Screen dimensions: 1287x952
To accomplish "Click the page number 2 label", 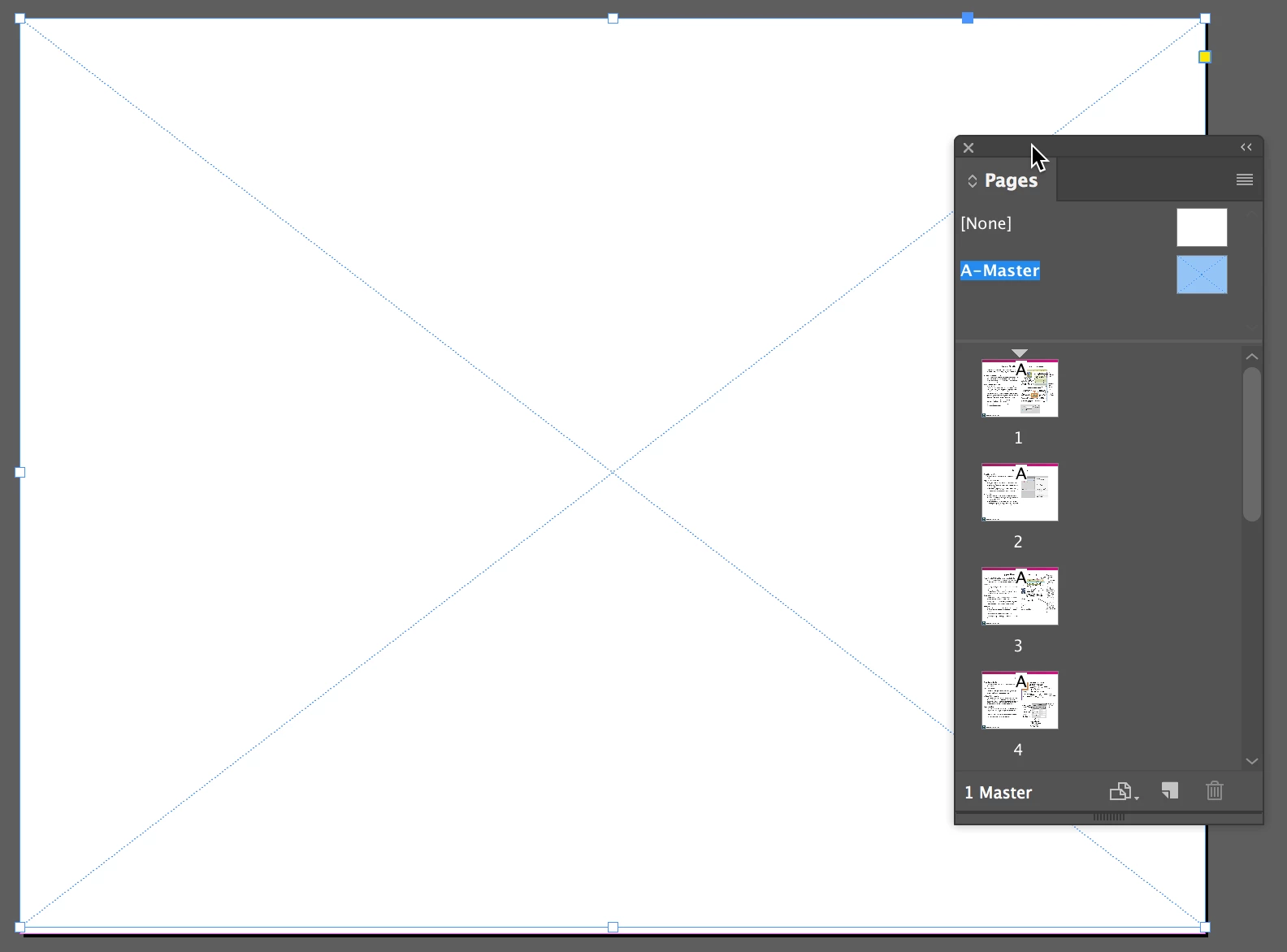I will (1018, 542).
